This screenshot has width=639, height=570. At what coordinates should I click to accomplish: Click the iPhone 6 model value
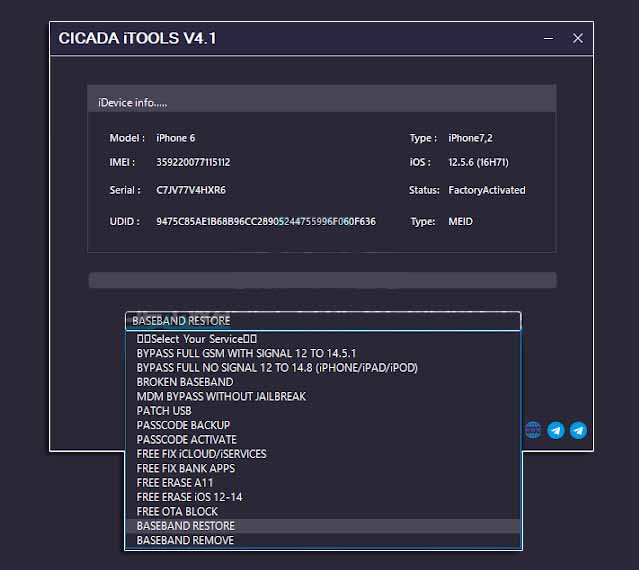point(176,138)
